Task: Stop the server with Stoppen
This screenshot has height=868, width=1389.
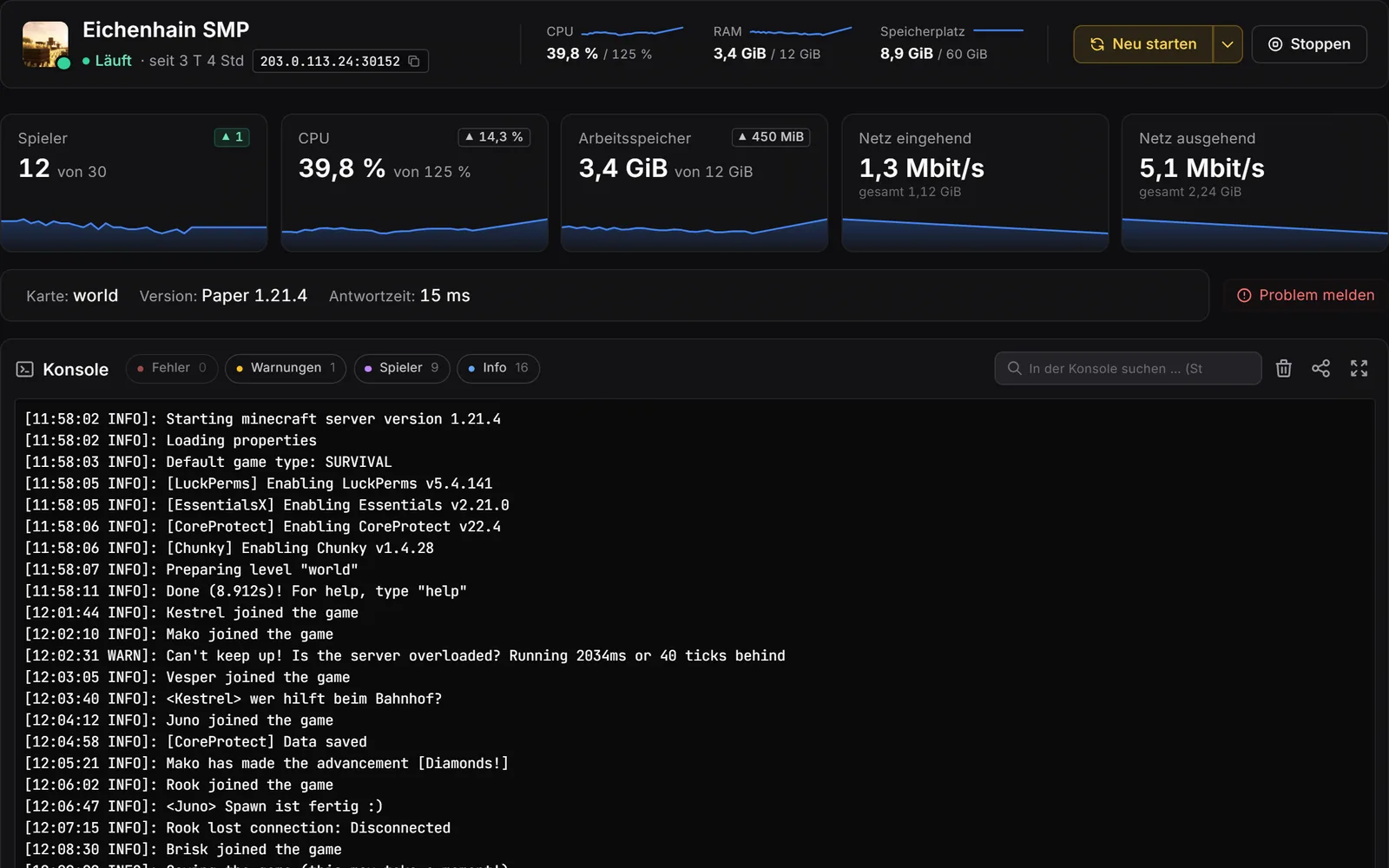Action: click(1309, 44)
